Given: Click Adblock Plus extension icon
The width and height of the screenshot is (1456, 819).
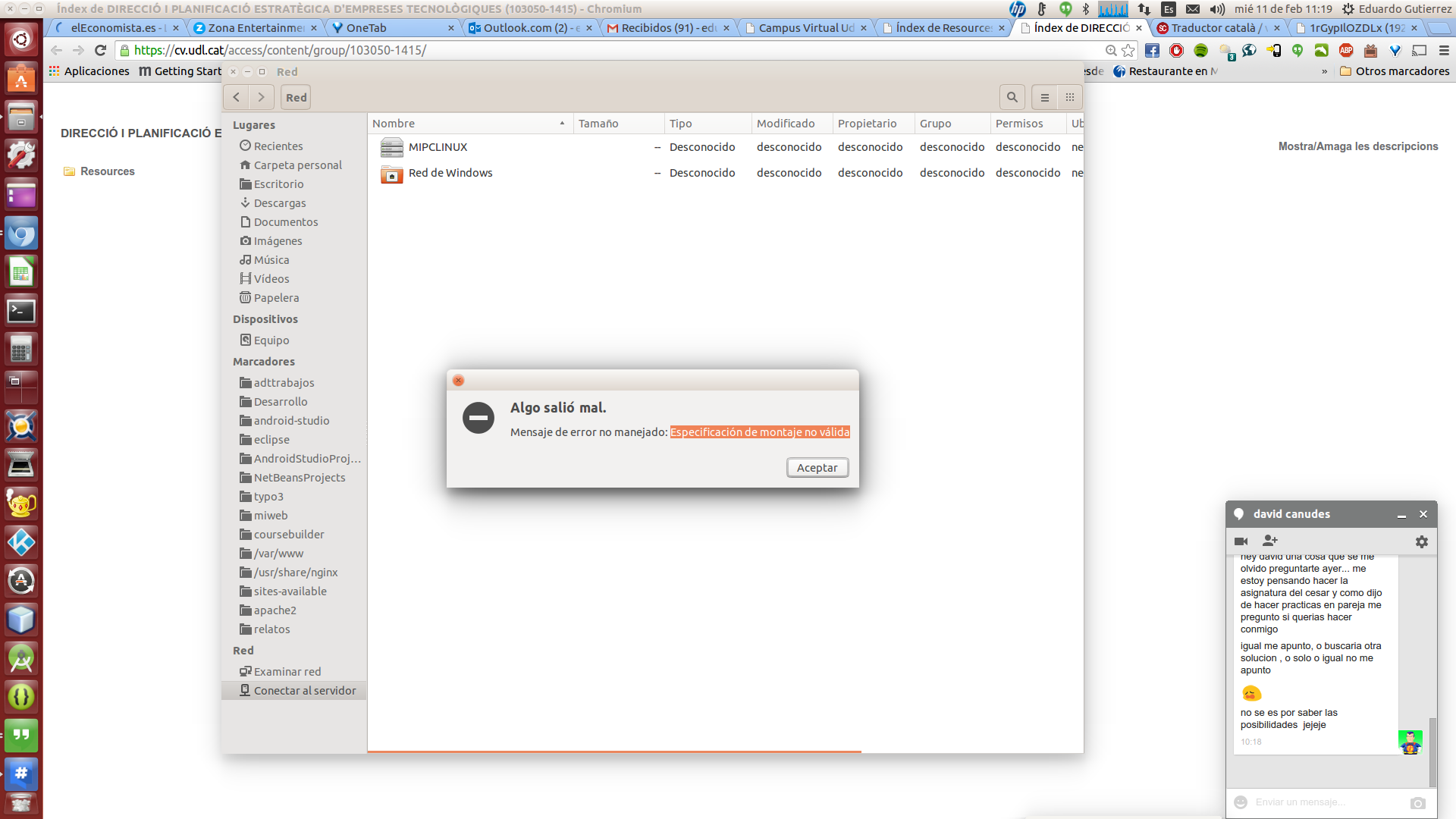Looking at the screenshot, I should tap(1346, 50).
